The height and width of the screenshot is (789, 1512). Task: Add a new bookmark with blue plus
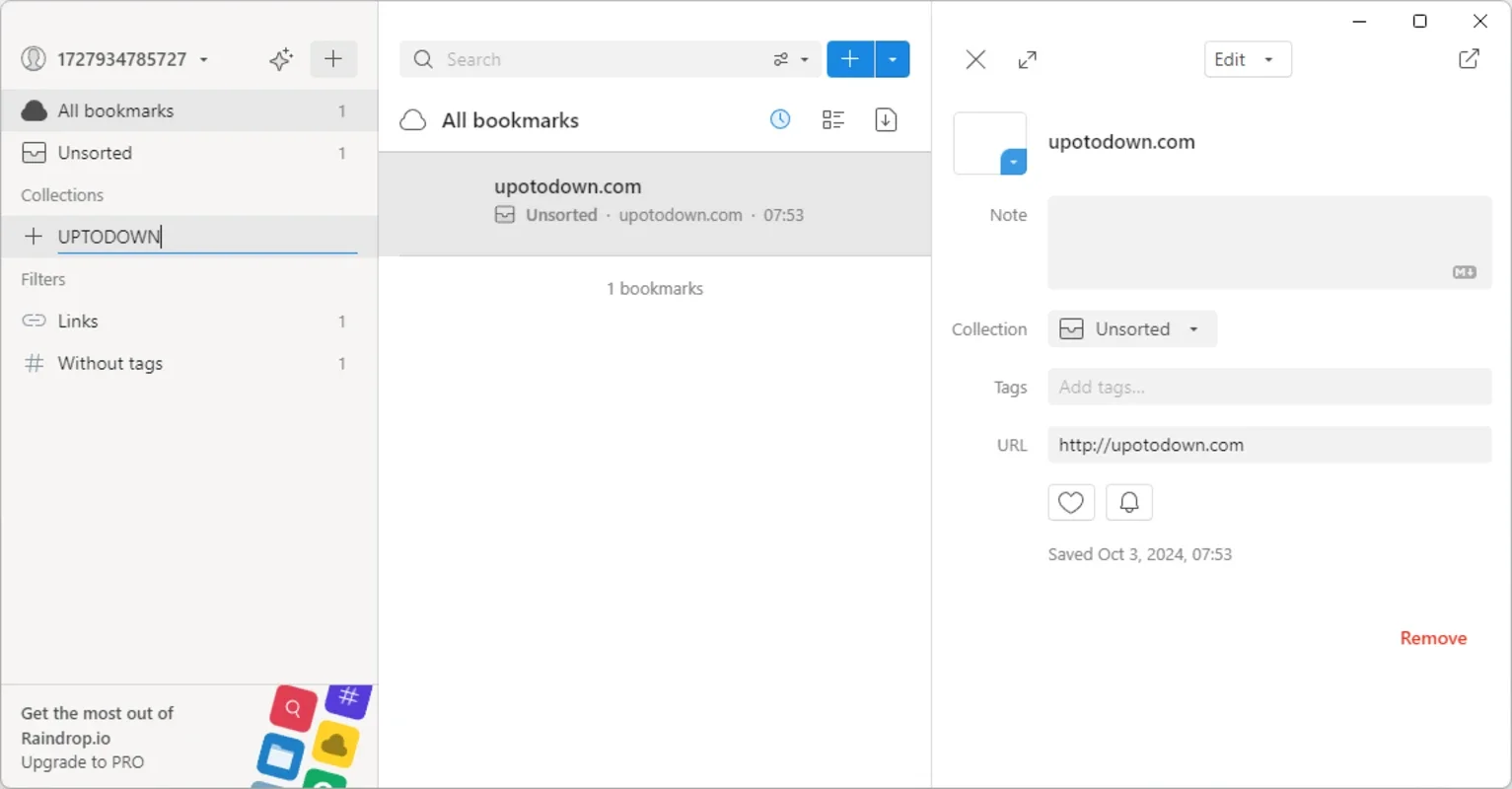pos(850,59)
